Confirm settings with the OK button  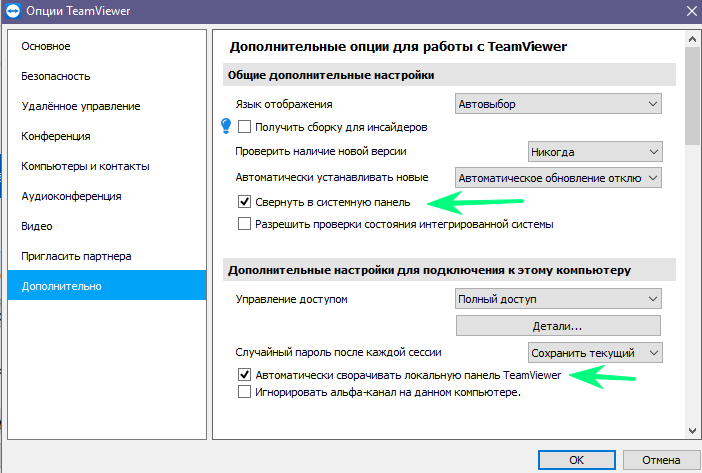coord(577,460)
